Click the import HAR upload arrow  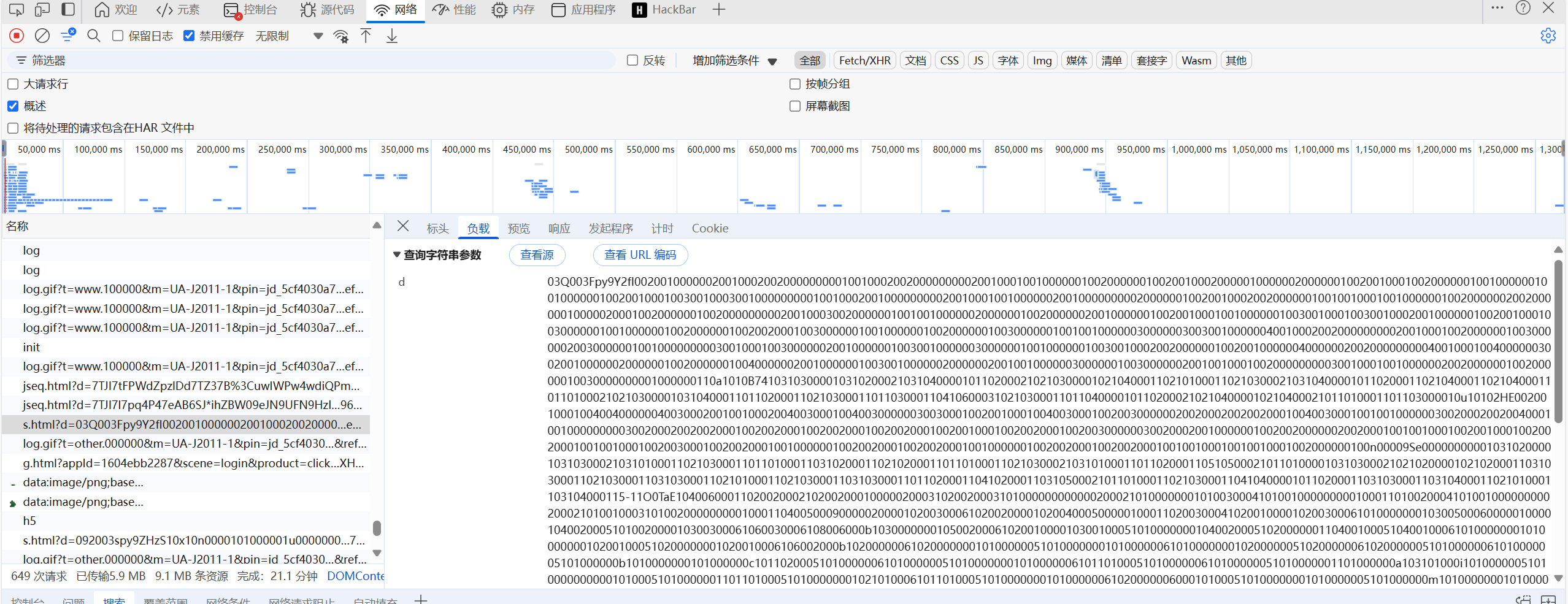coord(366,36)
